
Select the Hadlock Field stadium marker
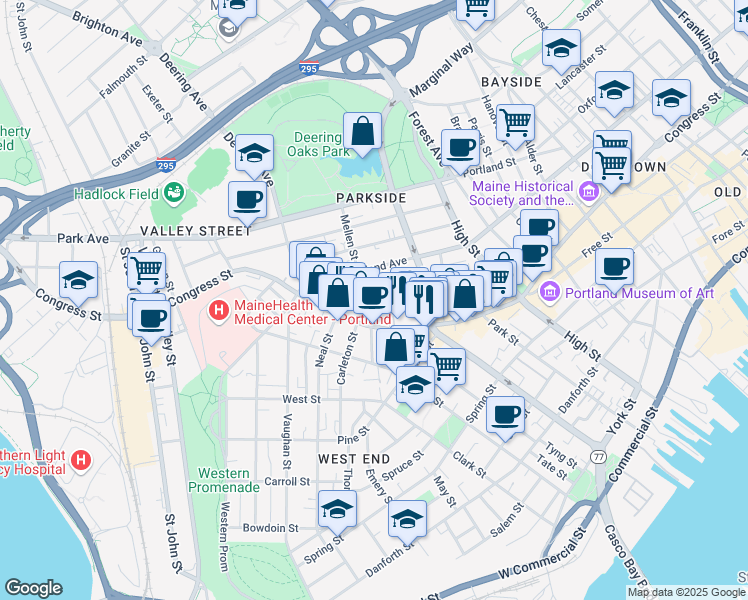[174, 193]
